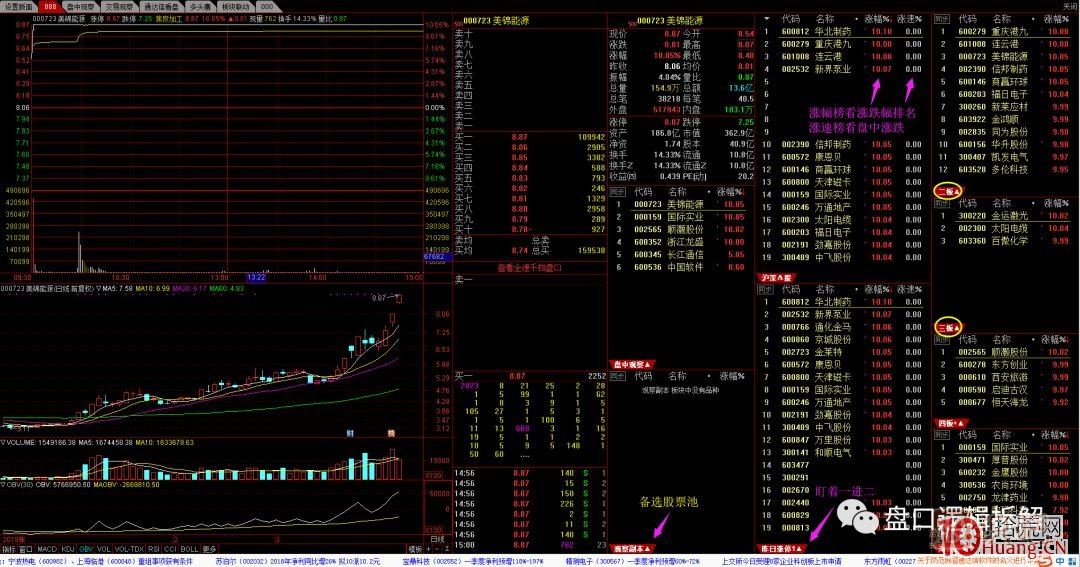
Task: Open the 盘中观察 panel label dropdown
Action: coord(631,364)
